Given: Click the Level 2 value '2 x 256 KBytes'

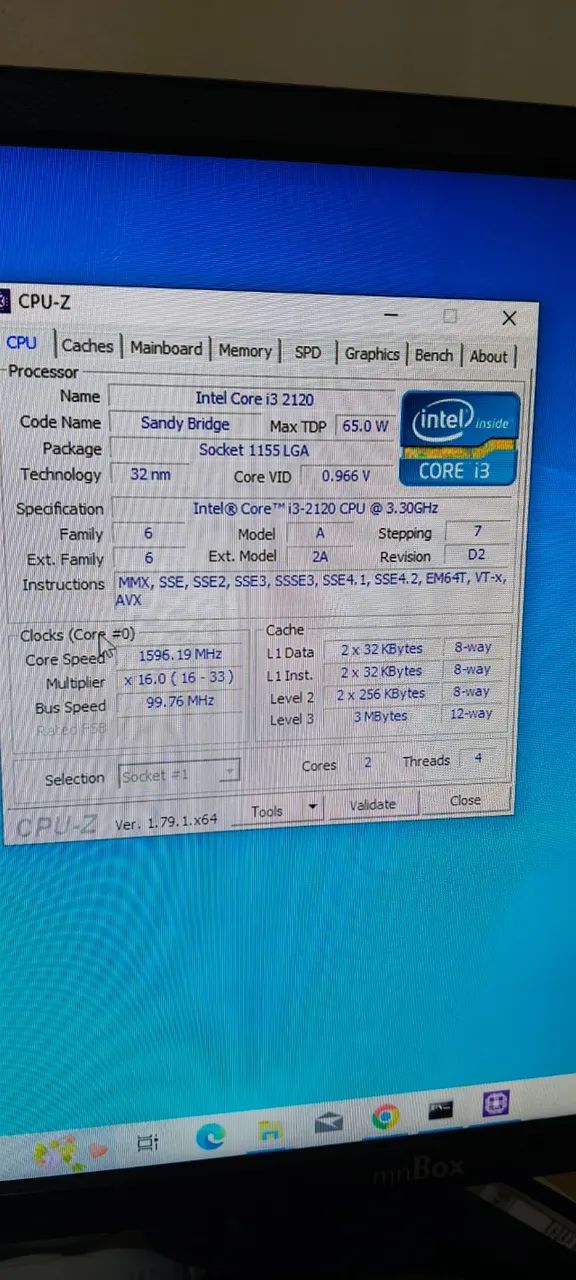Looking at the screenshot, I should (380, 694).
